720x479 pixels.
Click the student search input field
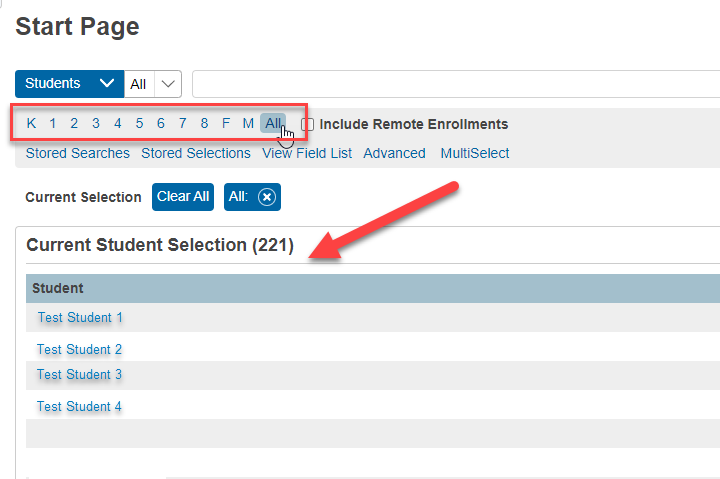tap(455, 84)
